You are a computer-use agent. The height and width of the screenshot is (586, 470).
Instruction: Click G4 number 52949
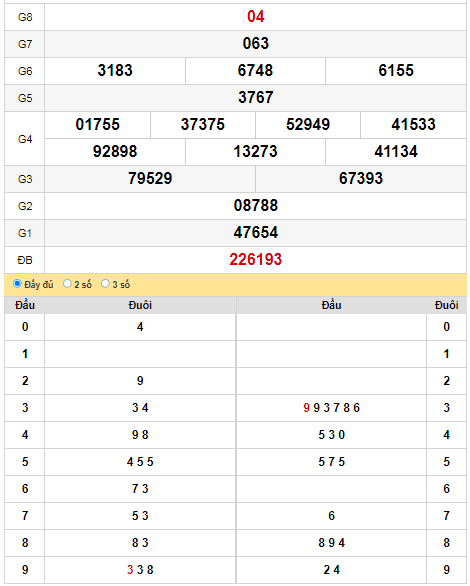point(308,124)
